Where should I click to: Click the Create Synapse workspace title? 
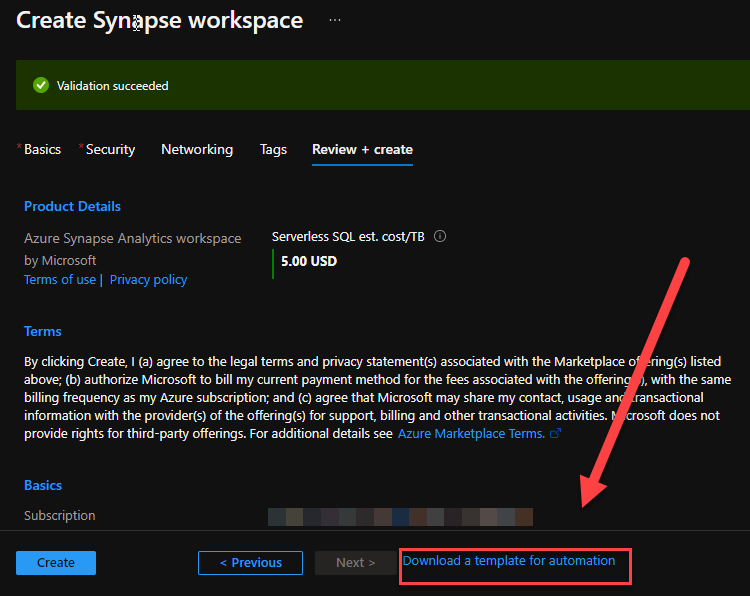159,21
